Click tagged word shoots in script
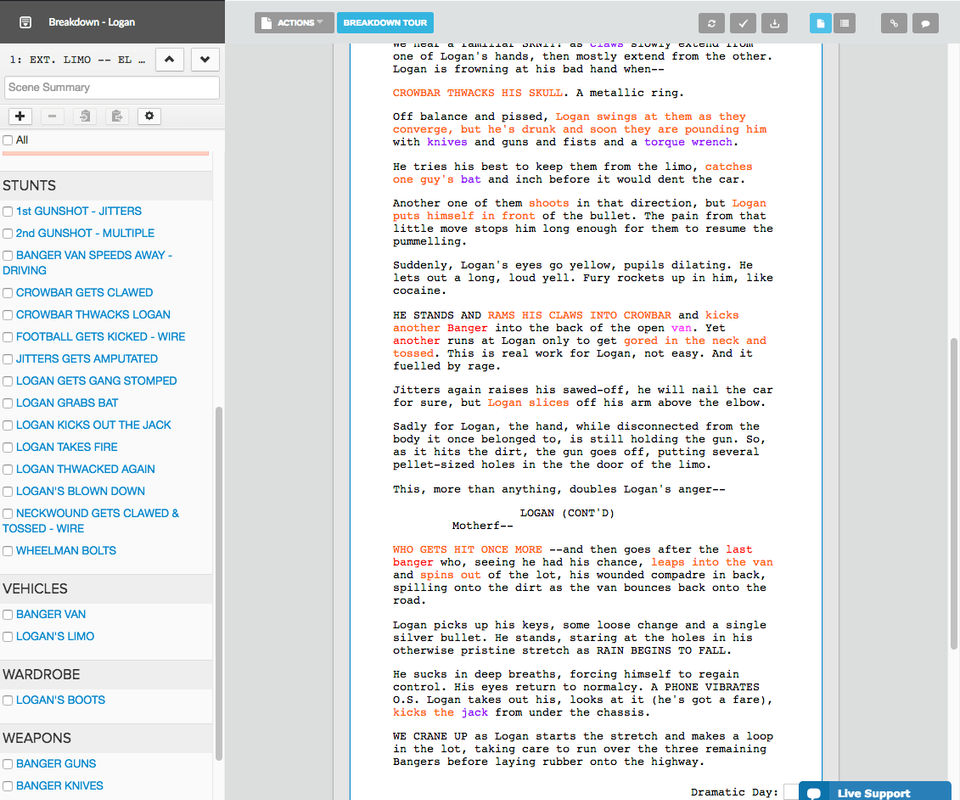Image resolution: width=960 pixels, height=800 pixels. [549, 203]
